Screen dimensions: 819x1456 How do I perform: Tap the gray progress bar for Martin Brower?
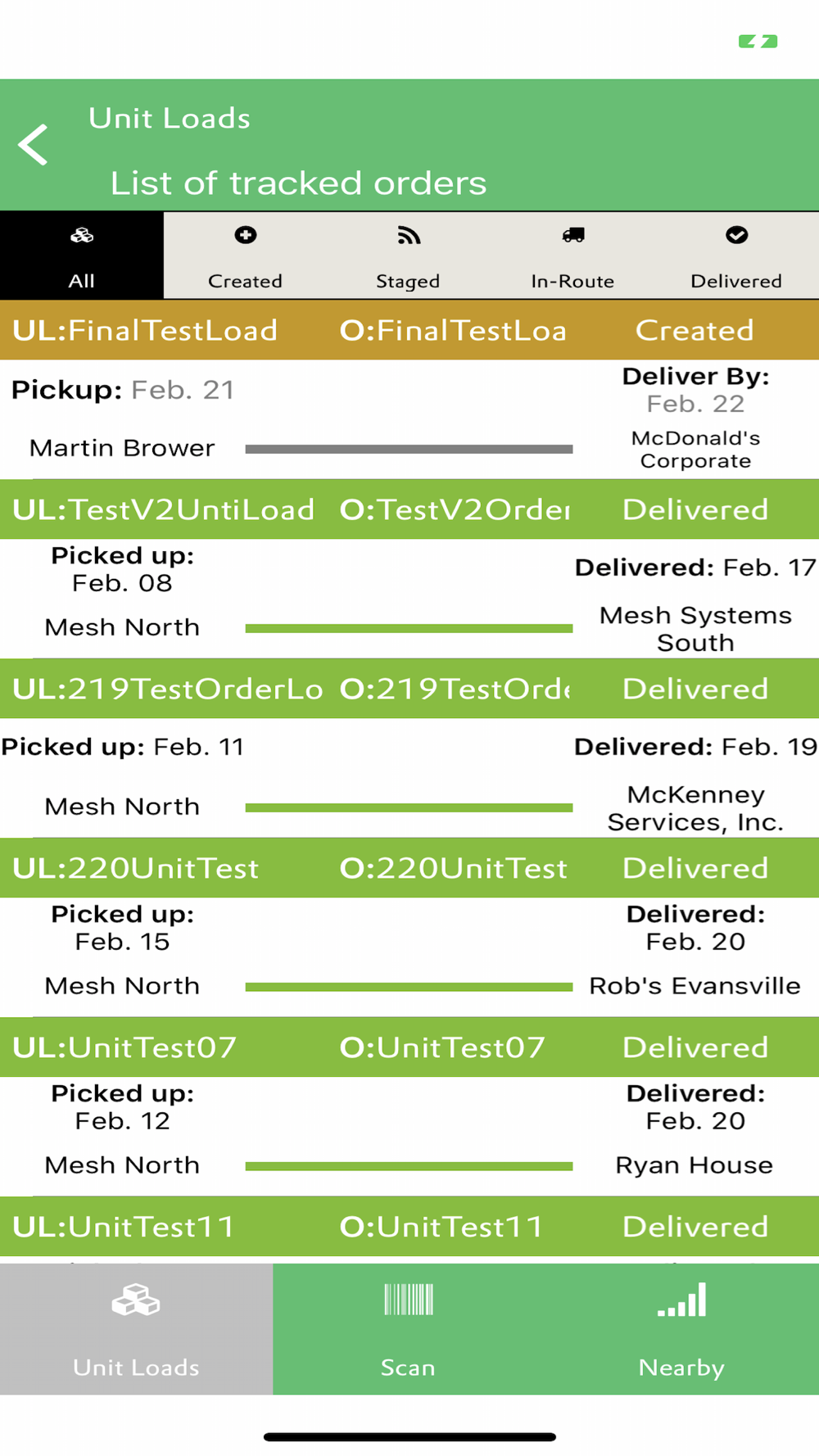409,449
